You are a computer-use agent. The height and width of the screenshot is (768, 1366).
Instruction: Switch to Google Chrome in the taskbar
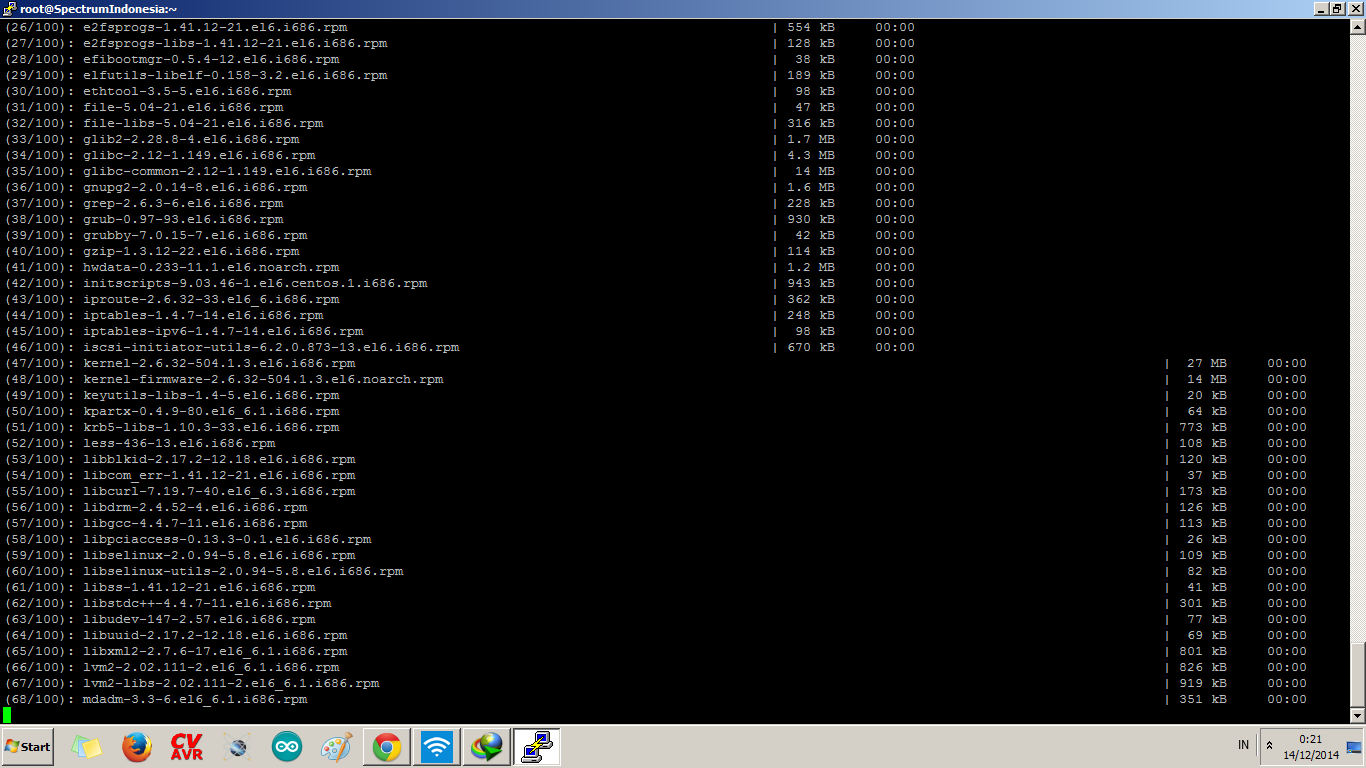(387, 747)
